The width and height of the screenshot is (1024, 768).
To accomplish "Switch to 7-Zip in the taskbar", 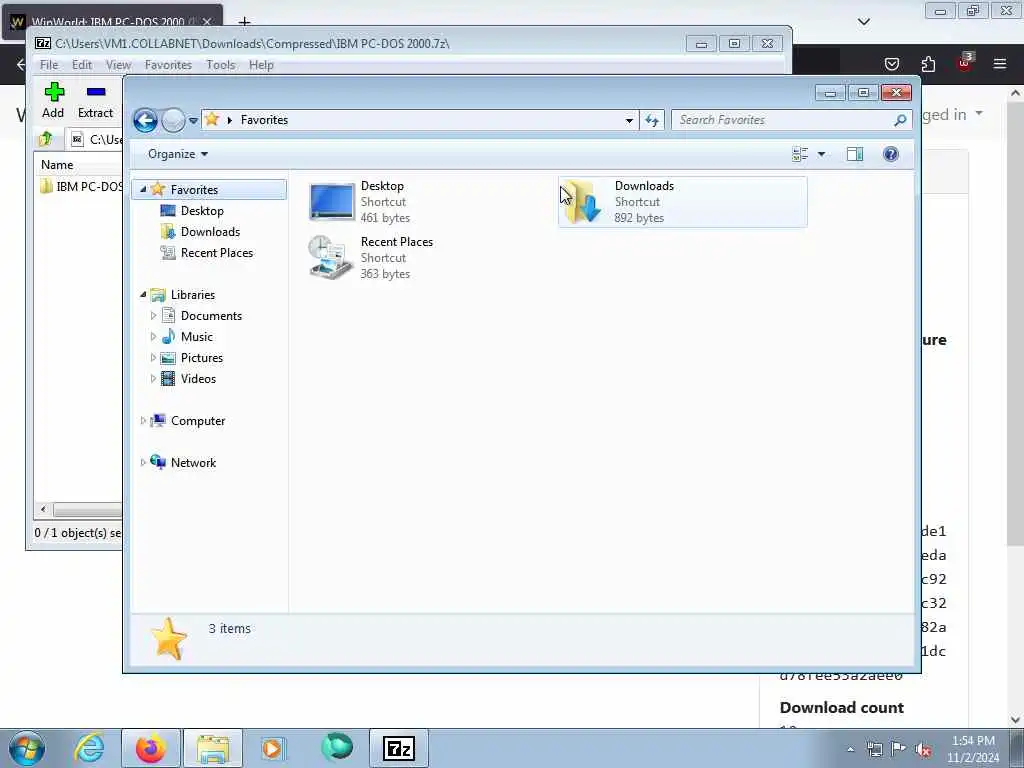I will pos(399,748).
